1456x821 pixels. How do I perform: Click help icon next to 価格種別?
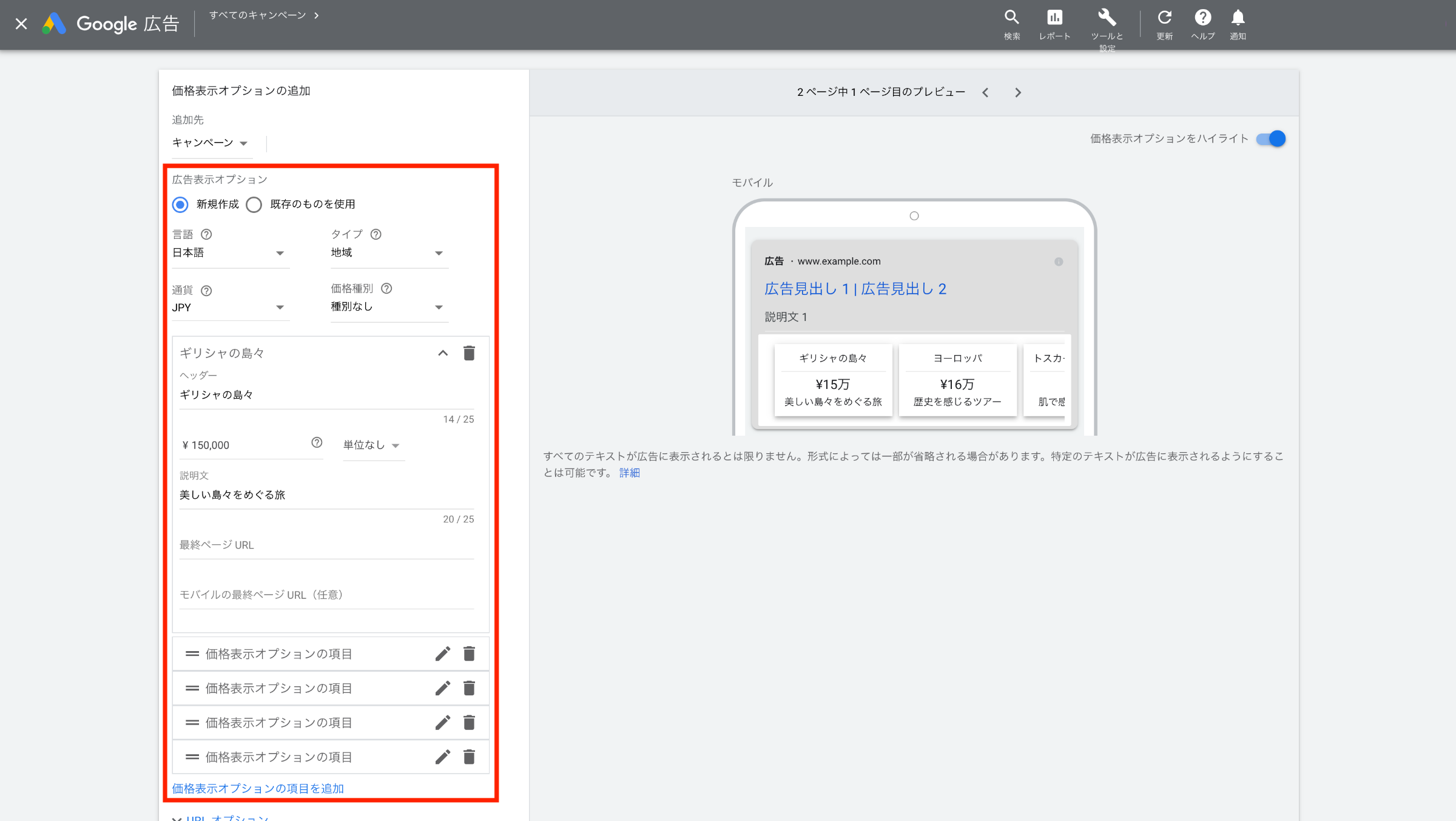click(x=386, y=288)
